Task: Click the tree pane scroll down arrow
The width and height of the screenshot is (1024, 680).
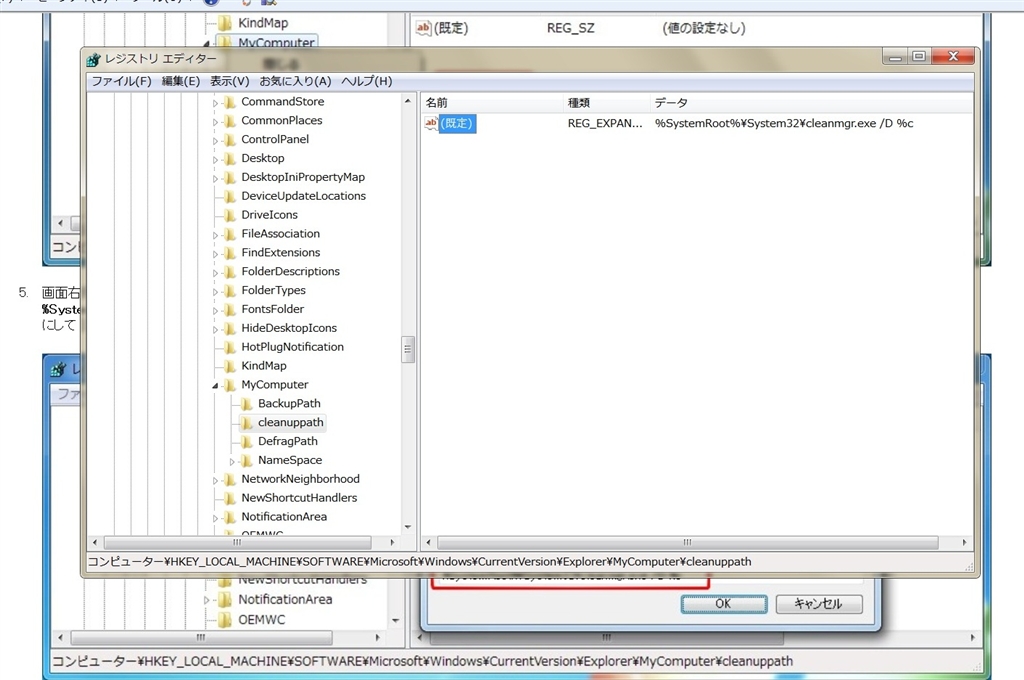Action: pos(408,526)
